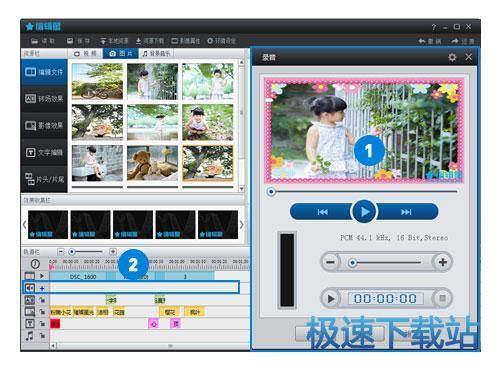Open 文字编辑 text editing in the sidebar

point(44,152)
